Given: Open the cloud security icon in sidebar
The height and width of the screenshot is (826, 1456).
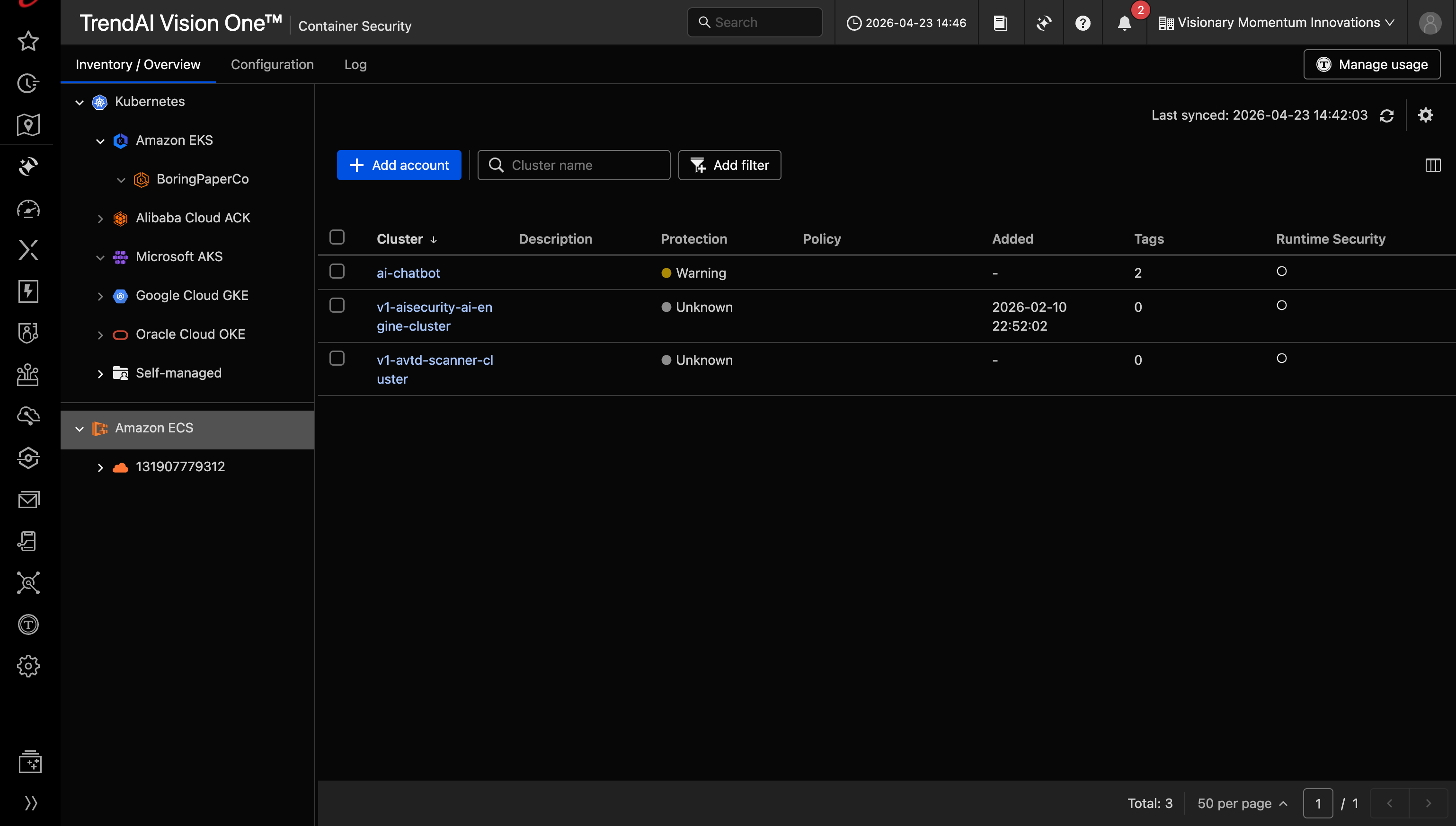Looking at the screenshot, I should pyautogui.click(x=28, y=416).
